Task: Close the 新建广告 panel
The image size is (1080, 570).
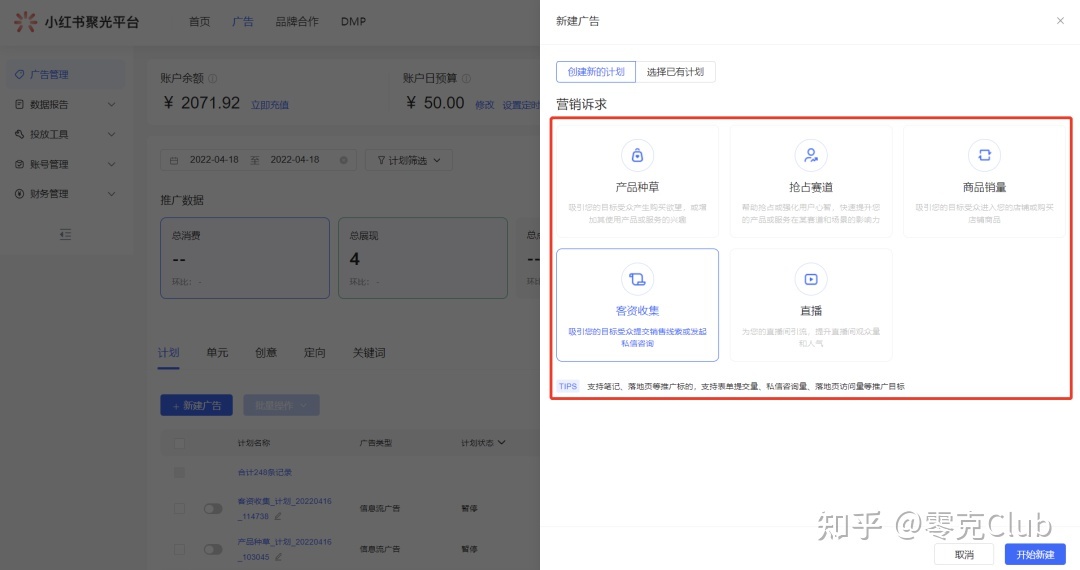Action: [1060, 21]
